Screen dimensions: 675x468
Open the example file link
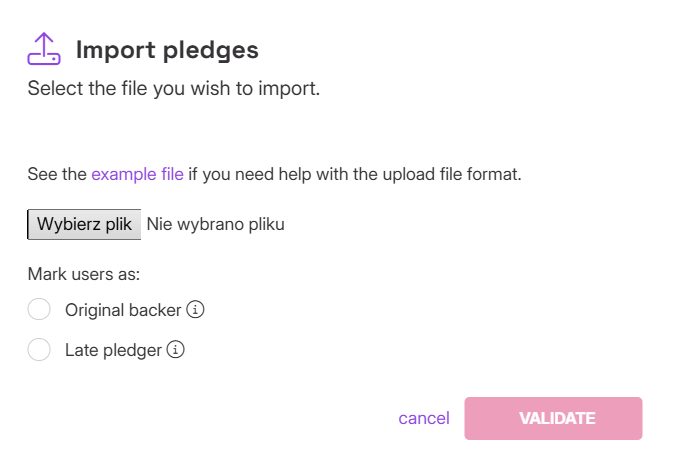click(137, 174)
